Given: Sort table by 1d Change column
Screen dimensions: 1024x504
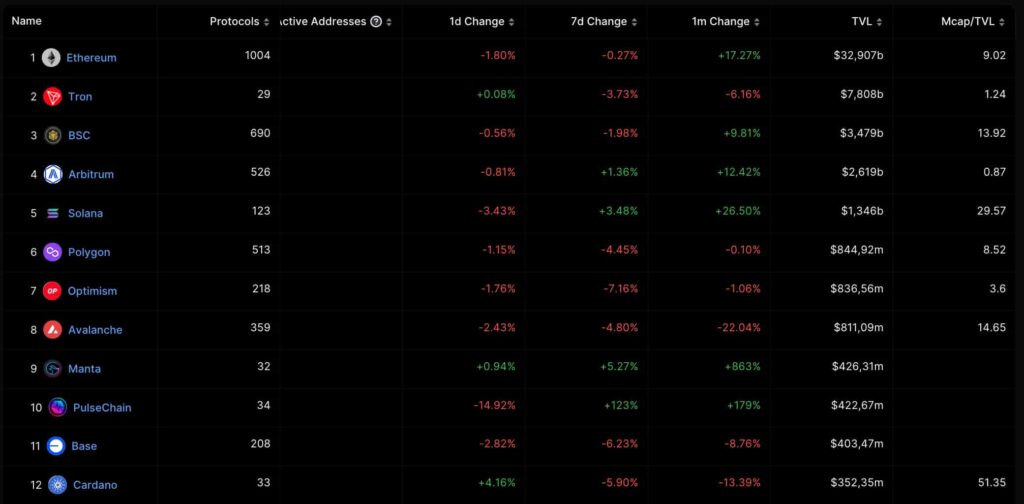Looking at the screenshot, I should pyautogui.click(x=482, y=22).
